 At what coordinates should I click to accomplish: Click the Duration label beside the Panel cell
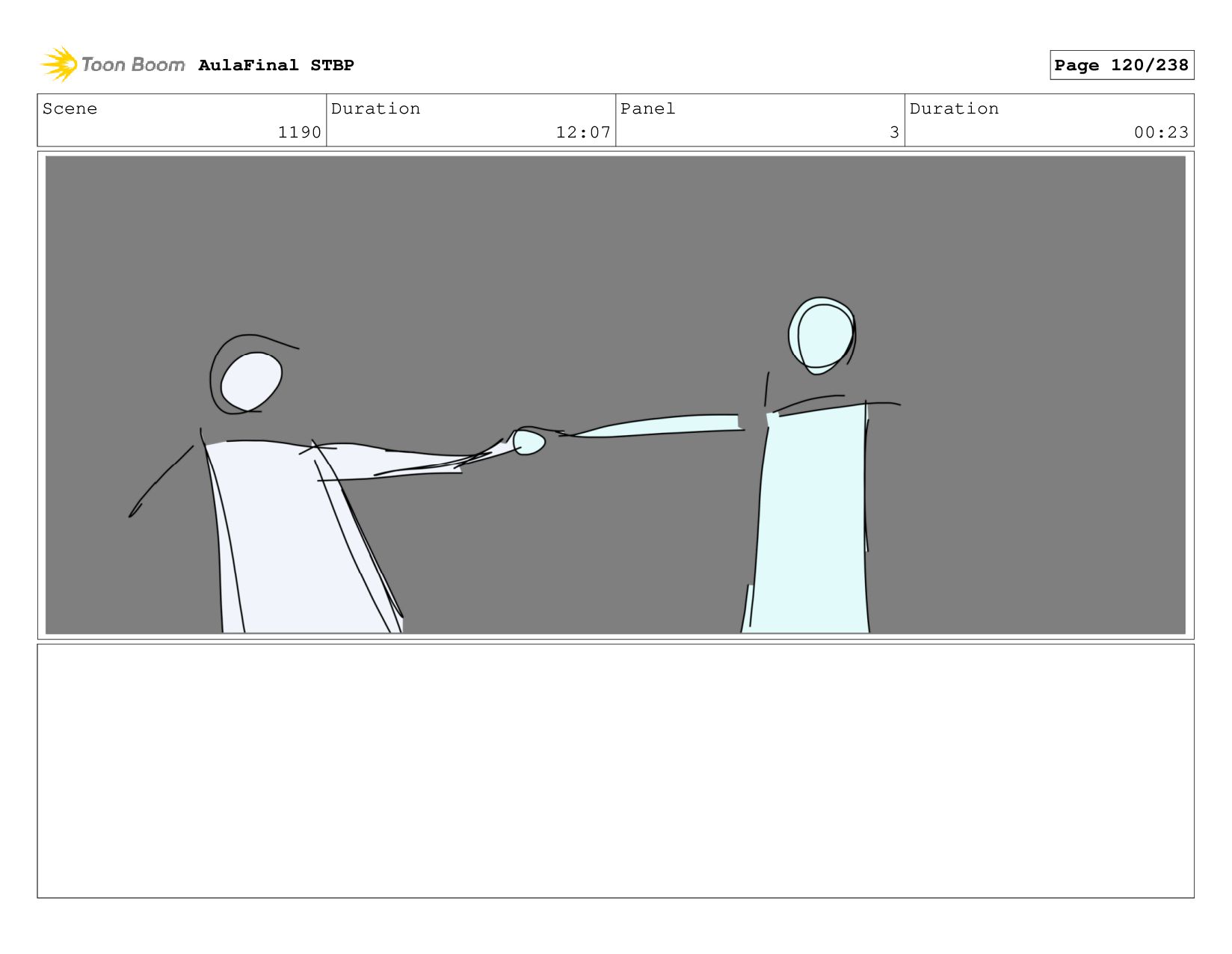pos(954,108)
